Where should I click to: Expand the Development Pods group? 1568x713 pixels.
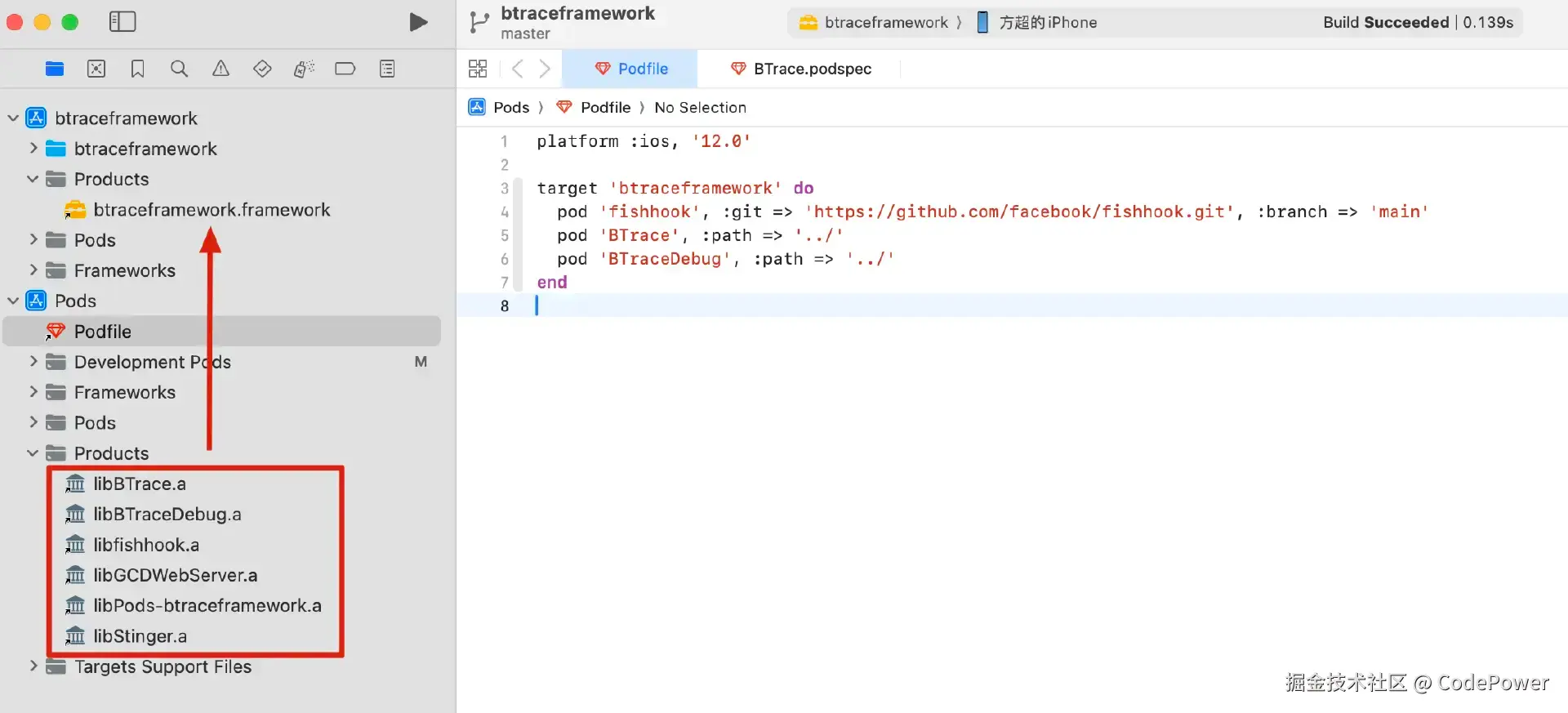33,362
